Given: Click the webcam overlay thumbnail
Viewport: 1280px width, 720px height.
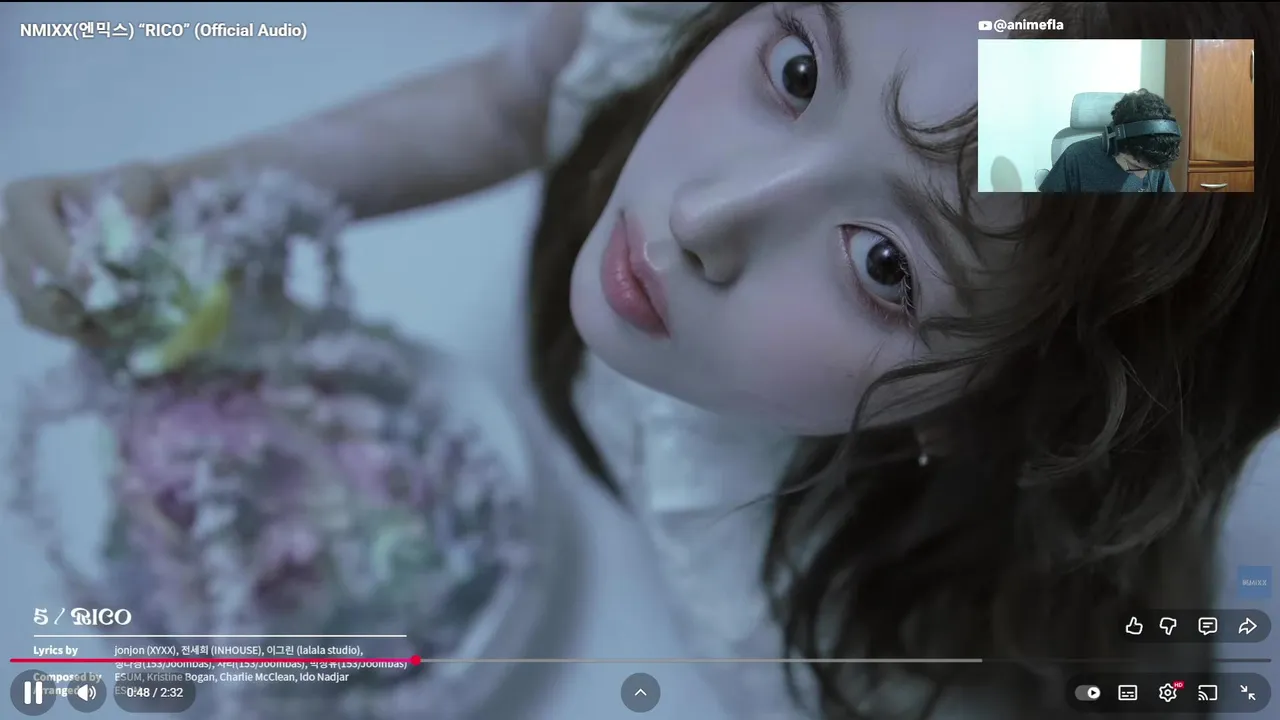Looking at the screenshot, I should pyautogui.click(x=1115, y=116).
